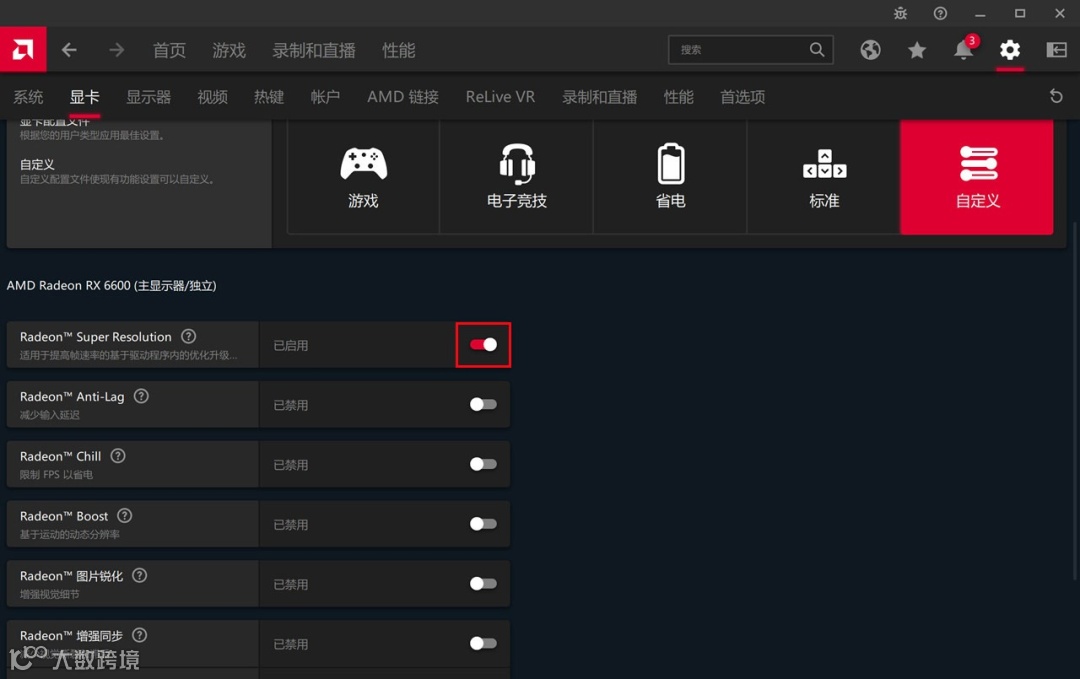Disable Radeon Super Resolution toggle

483,344
